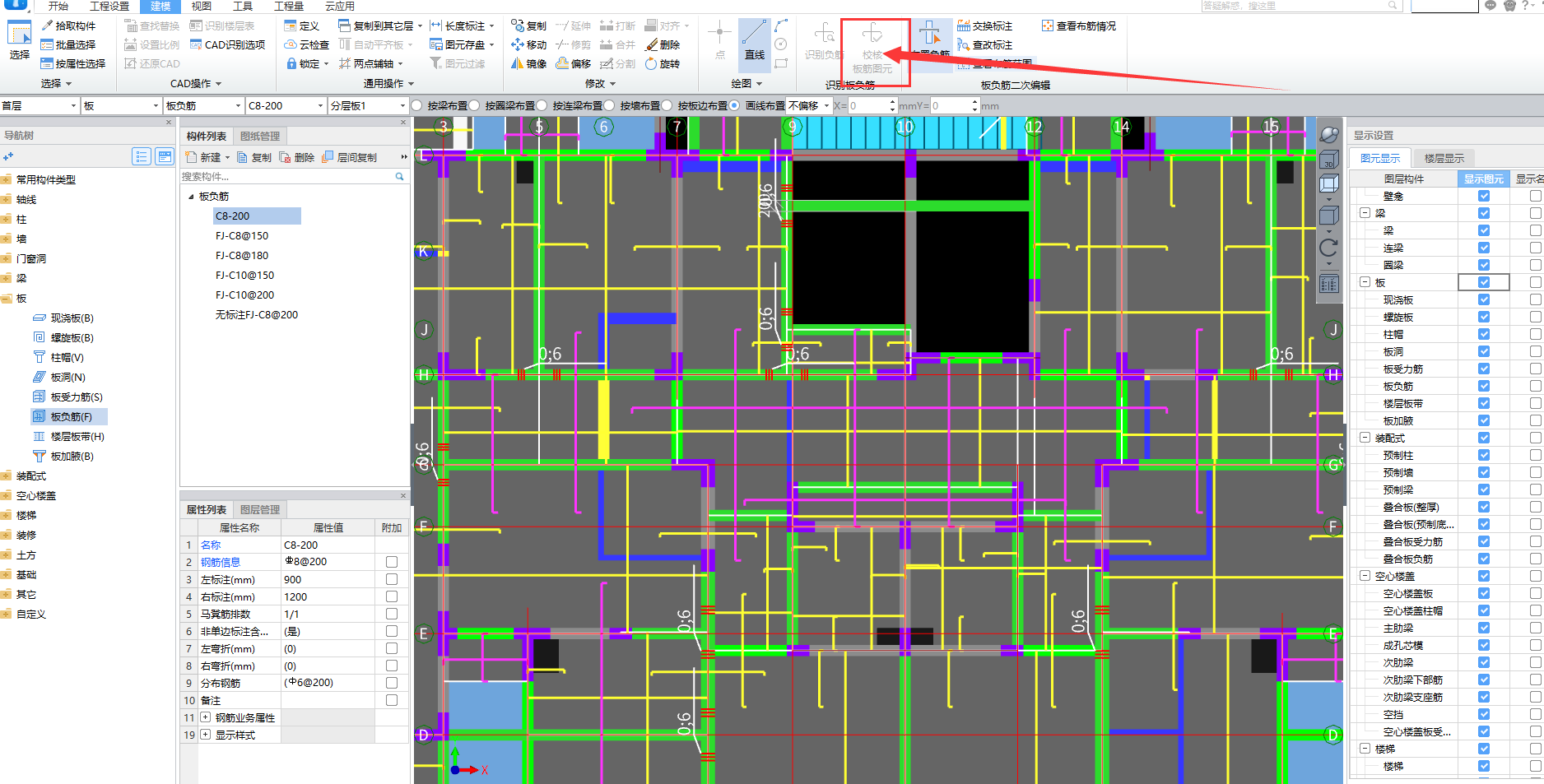
Task: Click 查看布筋情况 tool
Action: (1079, 26)
